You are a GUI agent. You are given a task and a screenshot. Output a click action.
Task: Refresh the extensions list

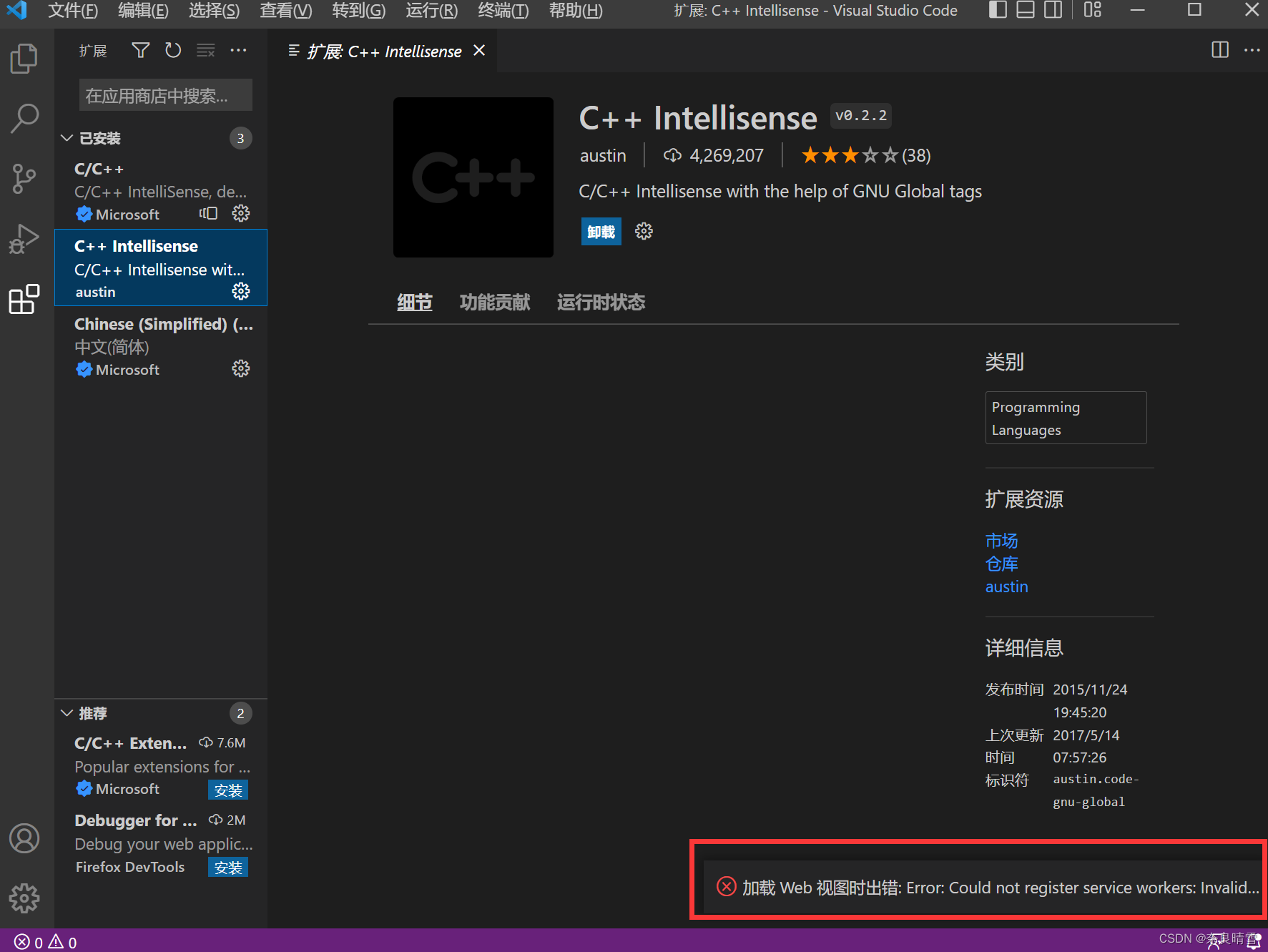pos(173,50)
